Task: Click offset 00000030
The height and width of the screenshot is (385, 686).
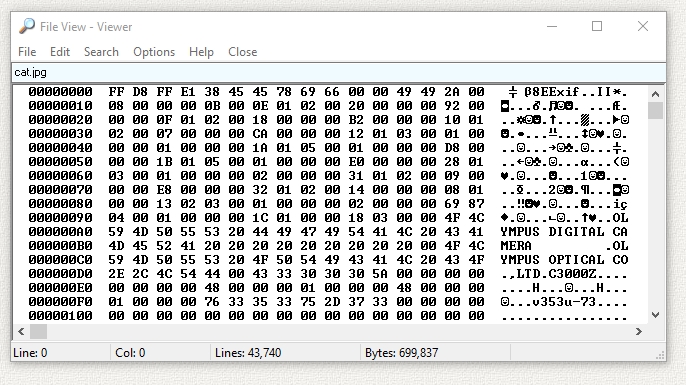Action: pos(60,134)
